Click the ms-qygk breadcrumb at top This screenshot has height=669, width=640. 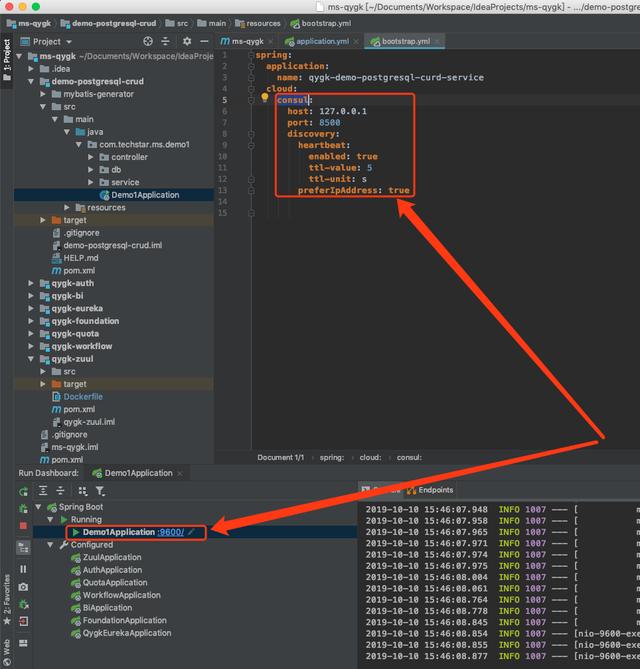point(29,23)
